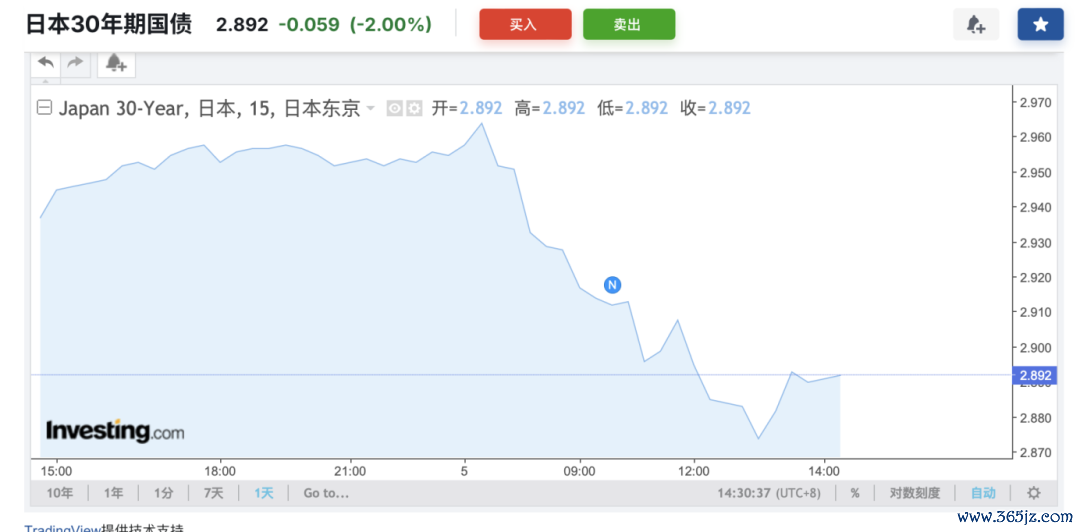Add to watchlist with blue star button

tap(1040, 25)
